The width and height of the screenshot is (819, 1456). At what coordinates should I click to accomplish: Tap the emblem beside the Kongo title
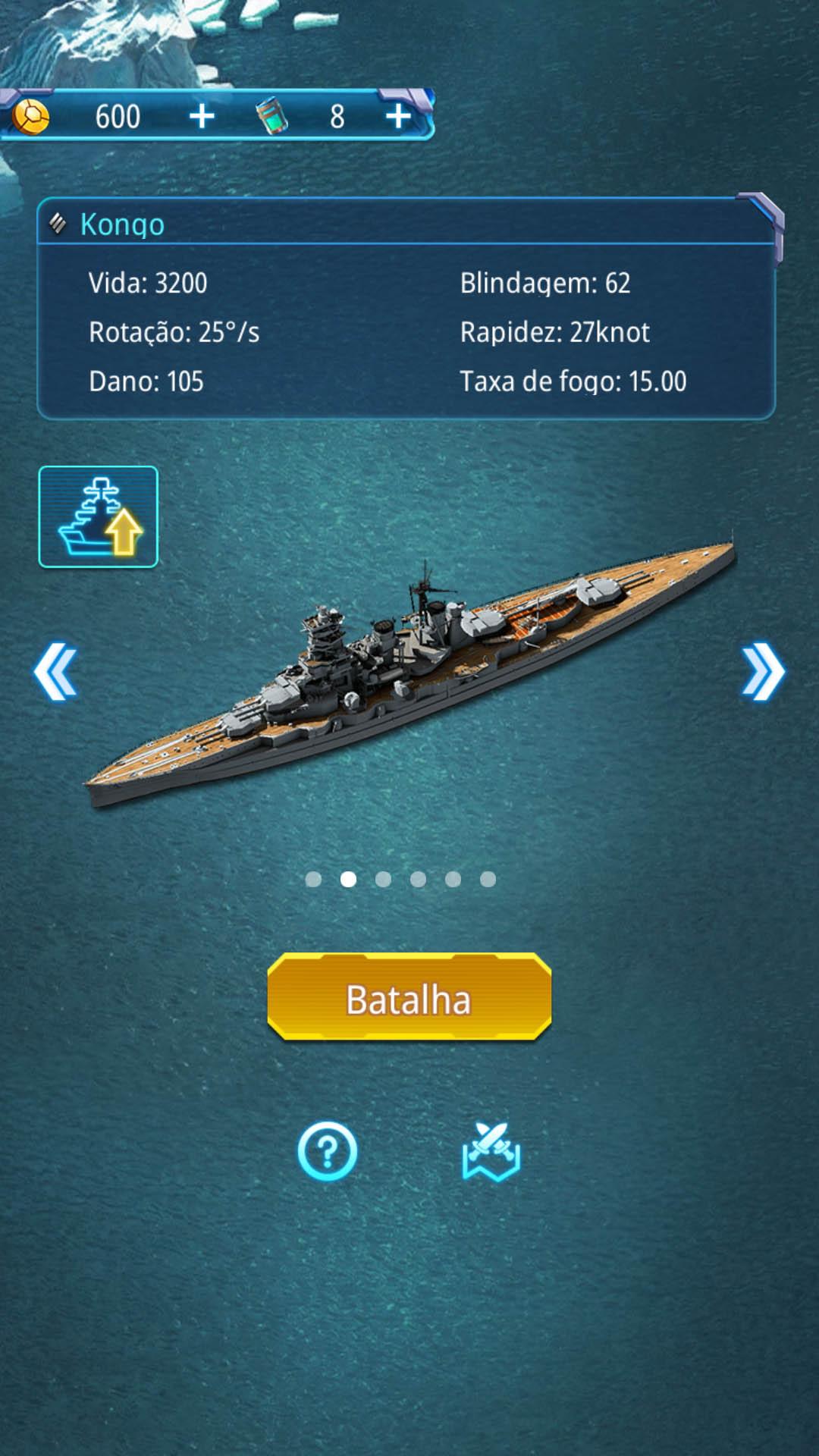pos(58,223)
